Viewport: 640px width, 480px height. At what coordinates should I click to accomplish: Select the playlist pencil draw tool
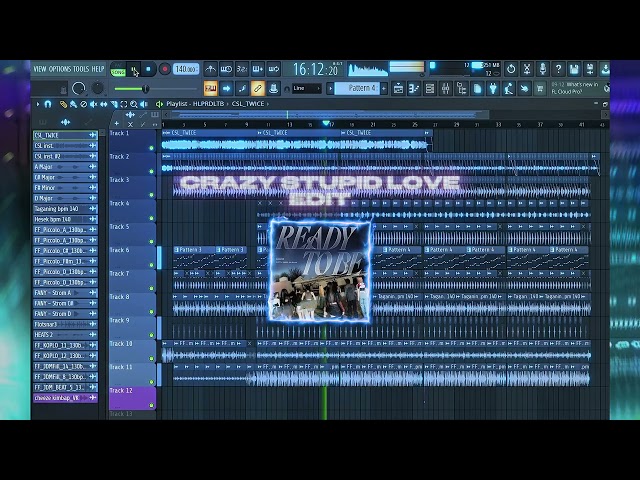coord(63,104)
